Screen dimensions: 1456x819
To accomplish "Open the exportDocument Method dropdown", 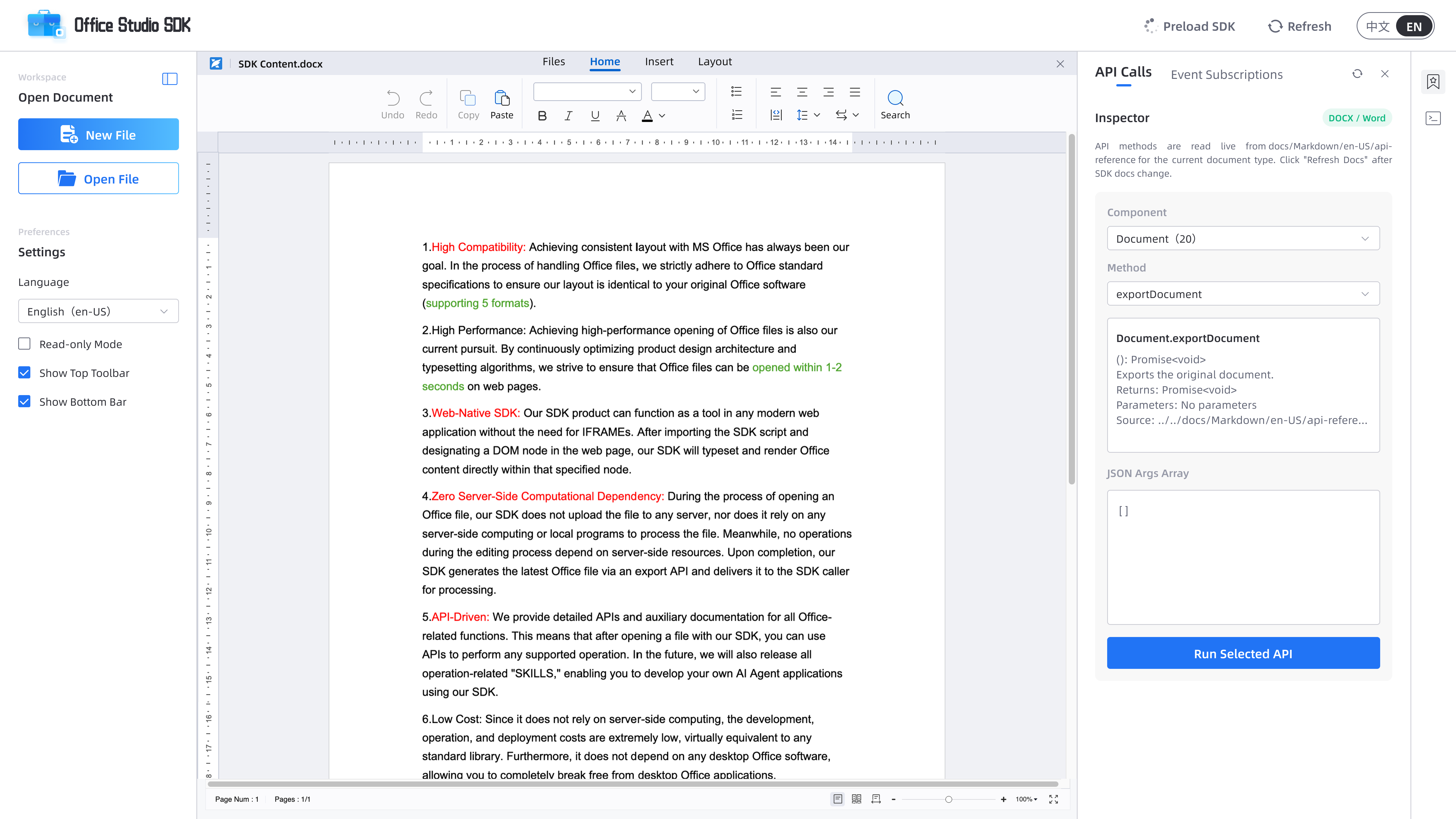I will click(x=1243, y=294).
